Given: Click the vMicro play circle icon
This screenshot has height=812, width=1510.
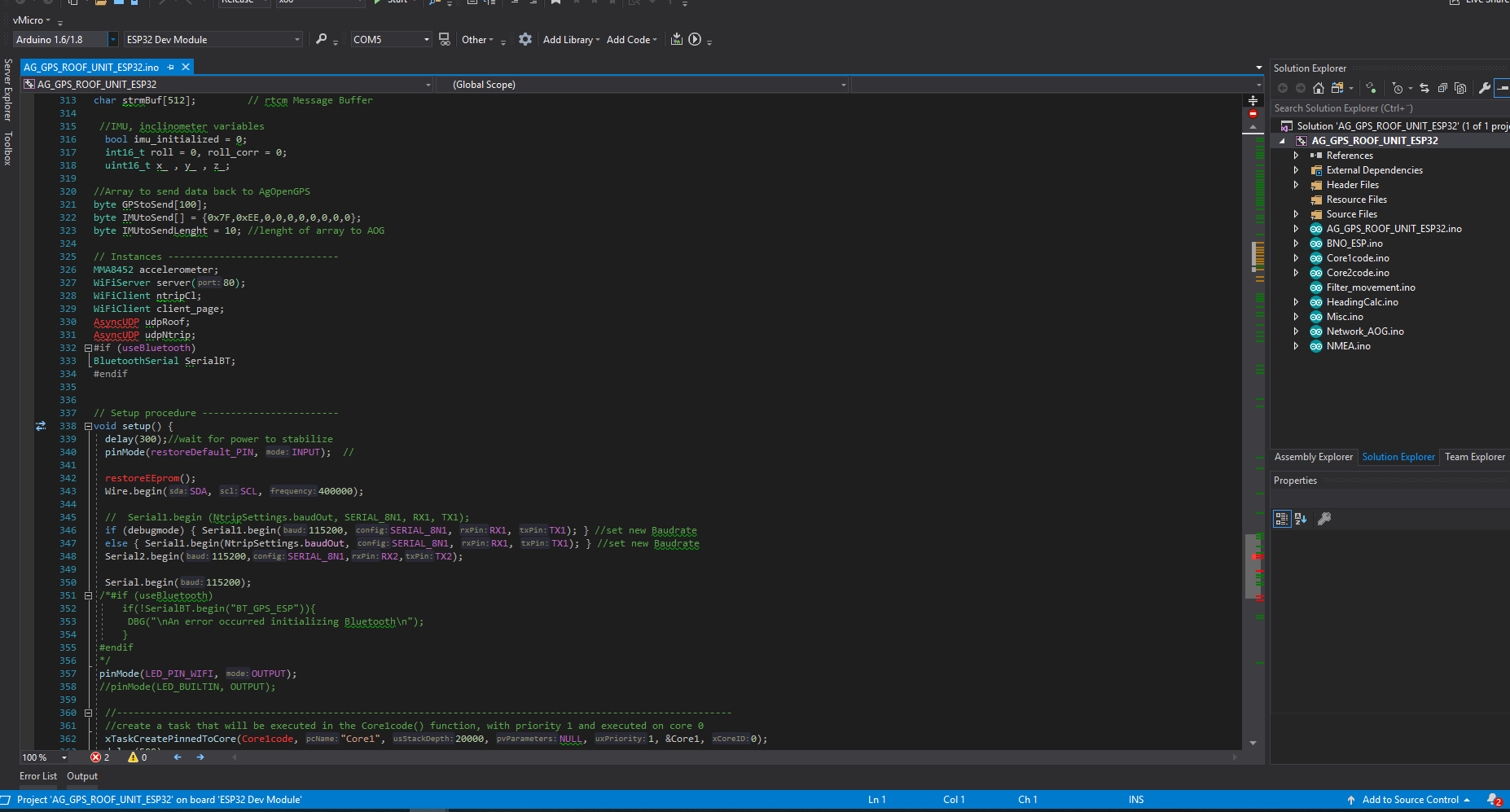Looking at the screenshot, I should pos(695,39).
